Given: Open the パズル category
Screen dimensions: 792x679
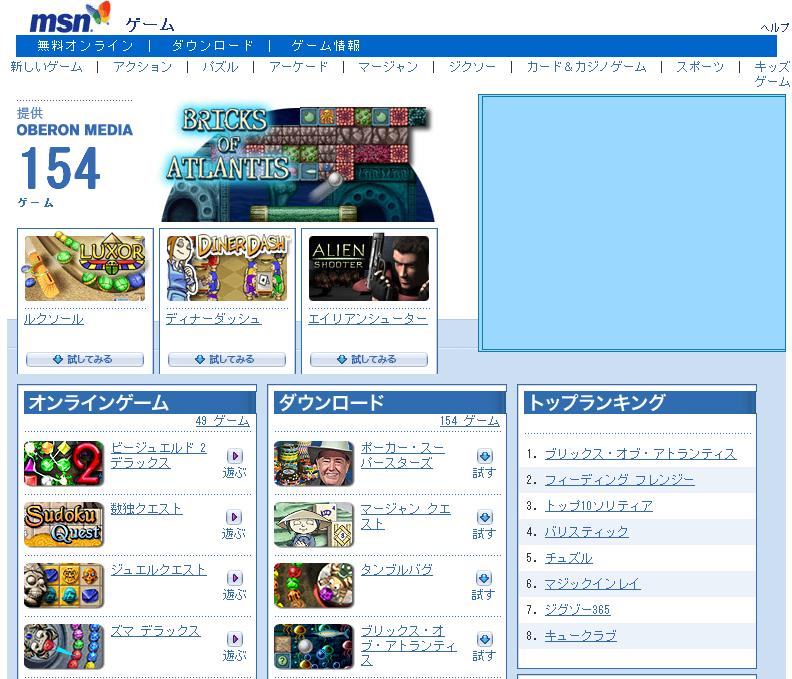Looking at the screenshot, I should pos(220,67).
